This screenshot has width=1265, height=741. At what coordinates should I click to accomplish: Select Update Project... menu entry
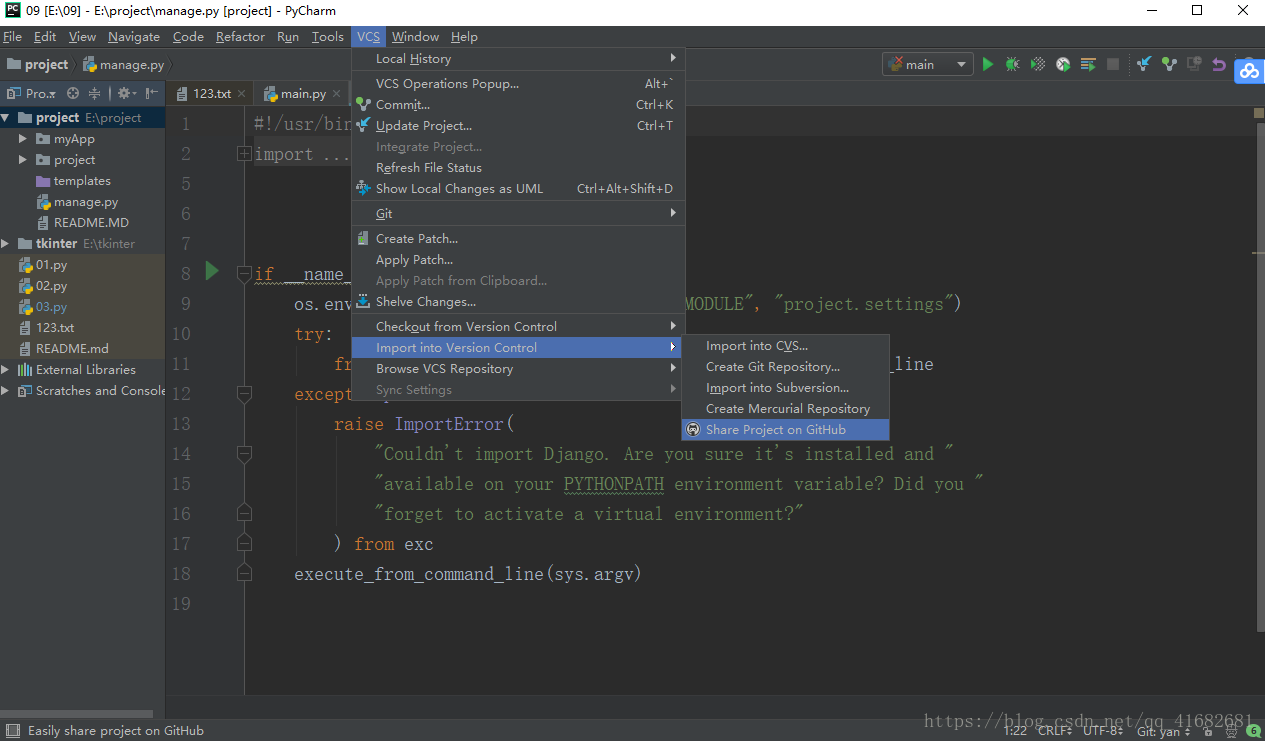[x=518, y=126]
